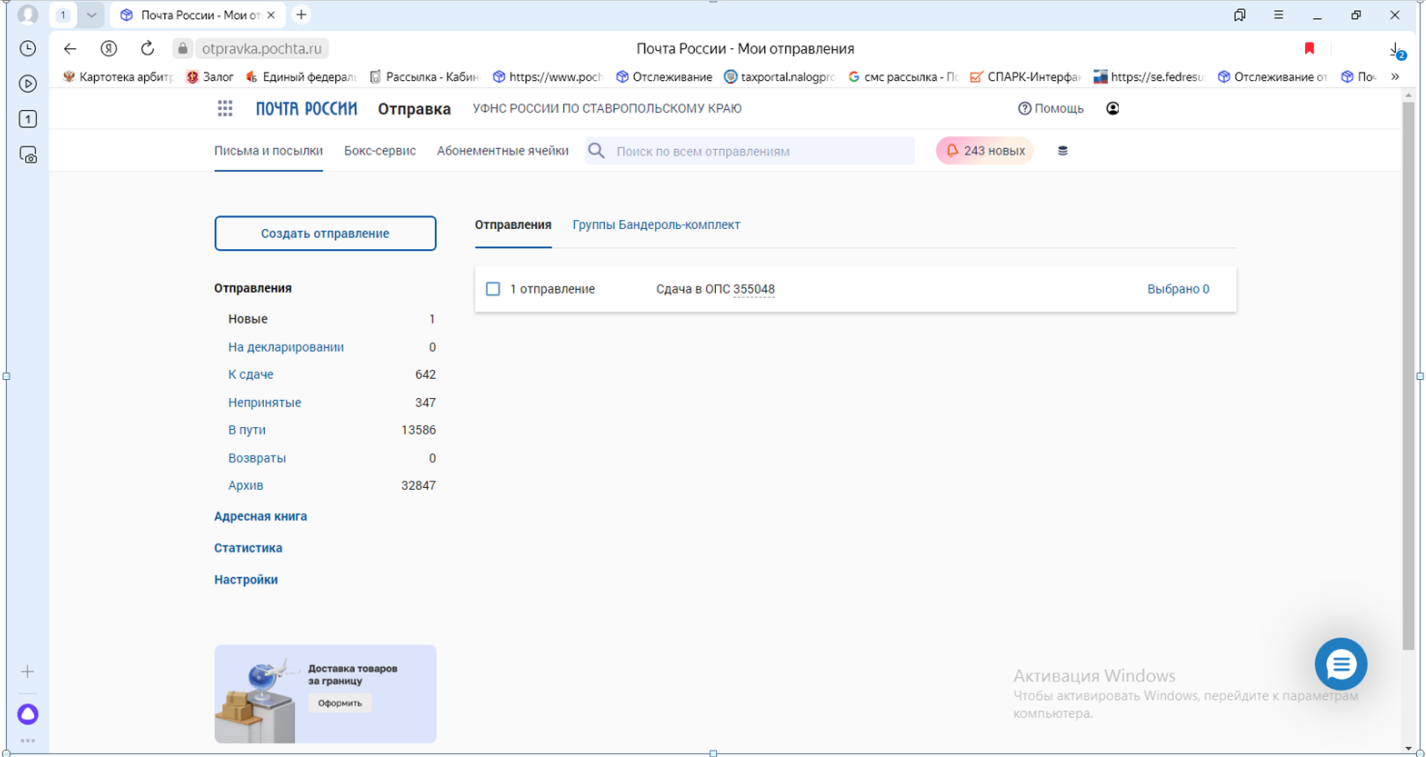Open the Бокс-сервис tab
This screenshot has height=757, width=1426.
(380, 151)
